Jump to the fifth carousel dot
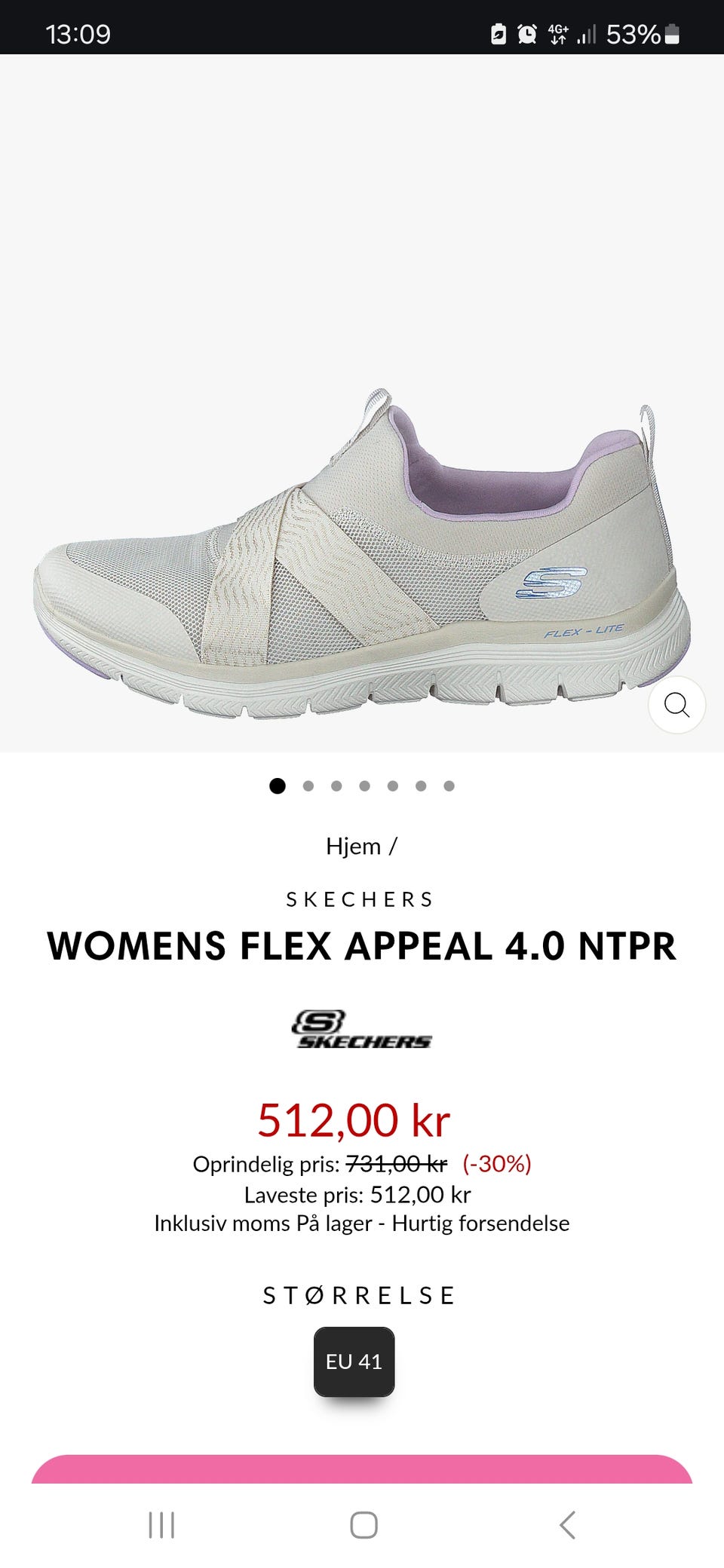 (x=392, y=786)
